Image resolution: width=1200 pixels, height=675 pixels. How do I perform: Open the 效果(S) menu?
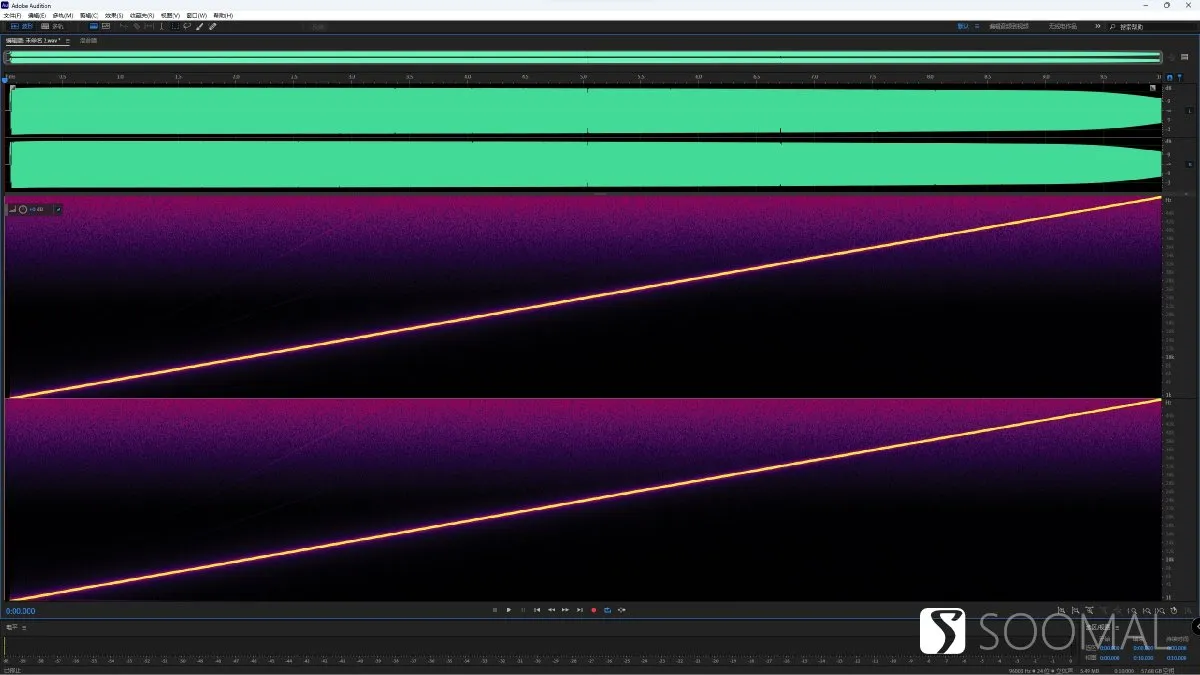coord(114,15)
